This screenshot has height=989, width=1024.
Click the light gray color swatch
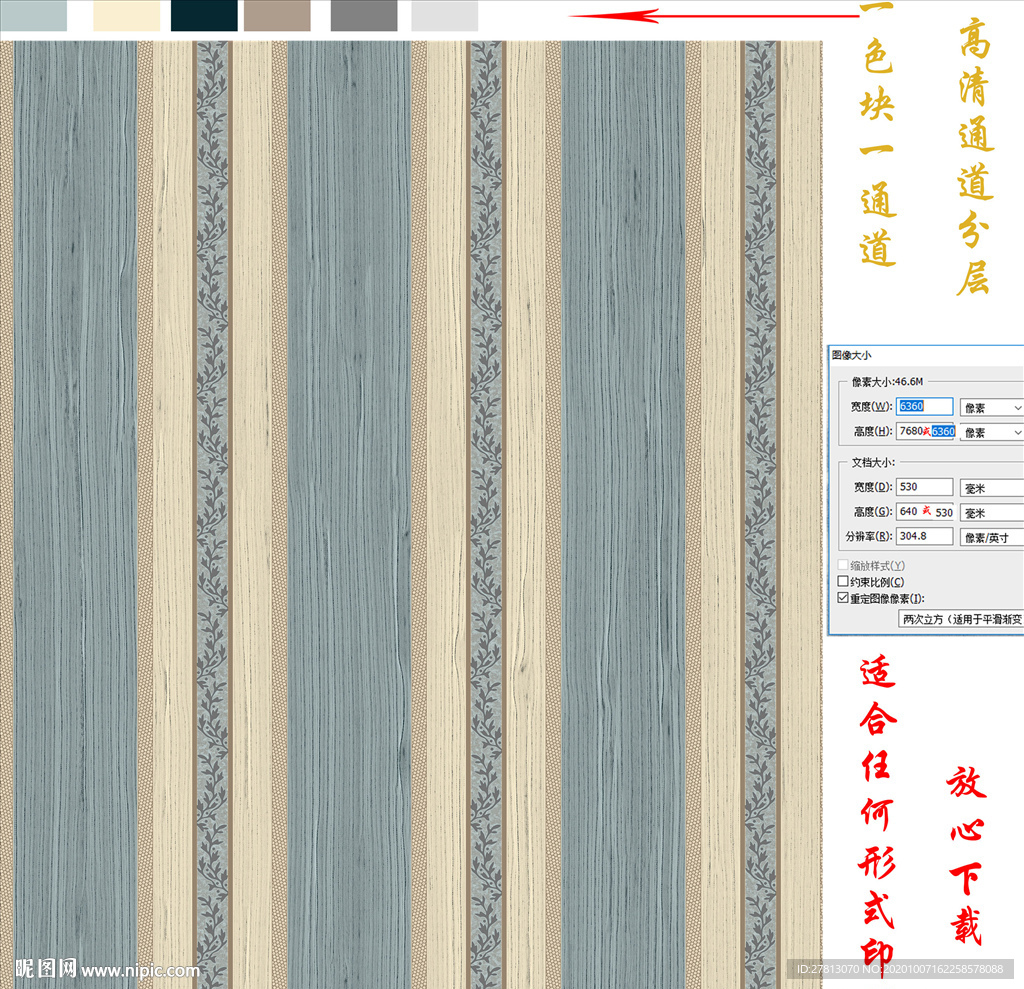(x=444, y=15)
